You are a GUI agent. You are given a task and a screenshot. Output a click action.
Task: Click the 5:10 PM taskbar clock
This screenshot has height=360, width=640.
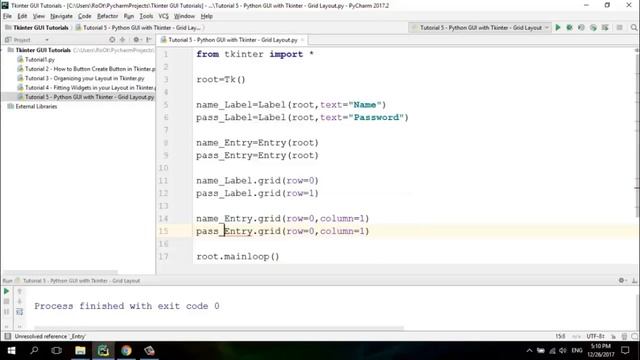pyautogui.click(x=601, y=351)
